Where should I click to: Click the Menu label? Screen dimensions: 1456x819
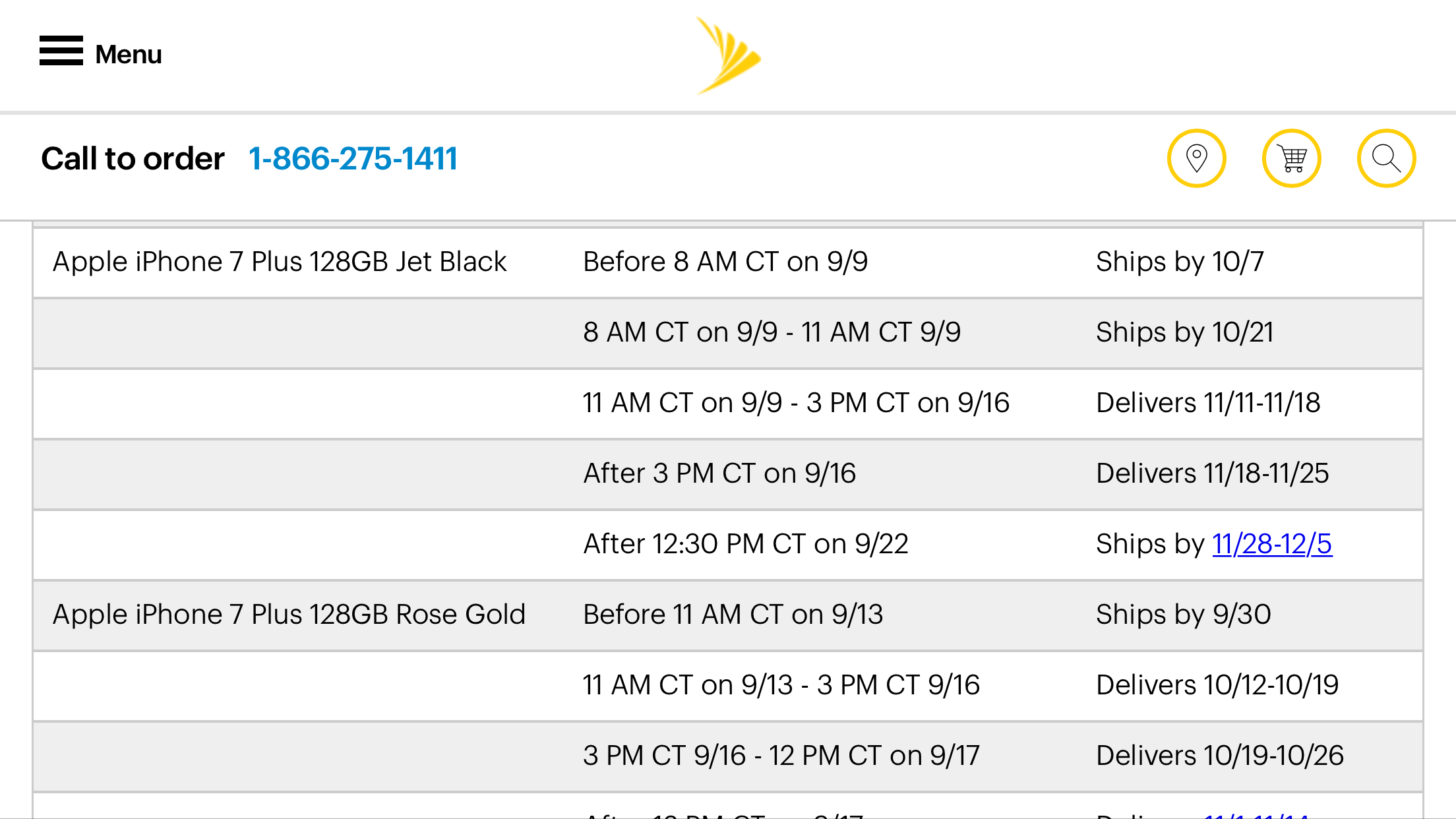pyautogui.click(x=129, y=54)
